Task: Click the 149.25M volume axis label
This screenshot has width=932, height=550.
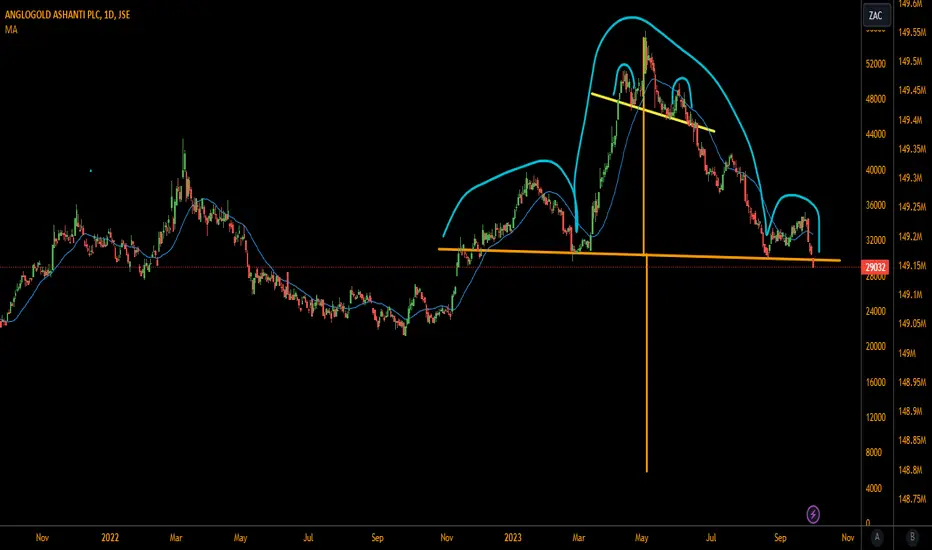Action: click(x=912, y=207)
